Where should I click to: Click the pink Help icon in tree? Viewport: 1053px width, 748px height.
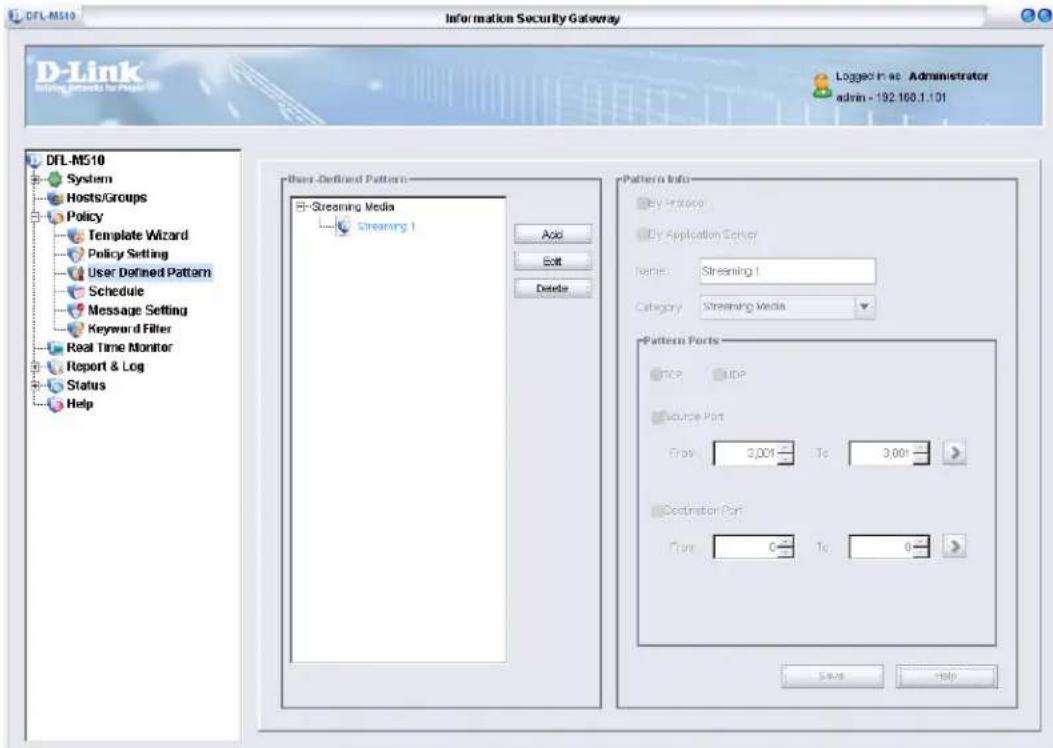55,404
